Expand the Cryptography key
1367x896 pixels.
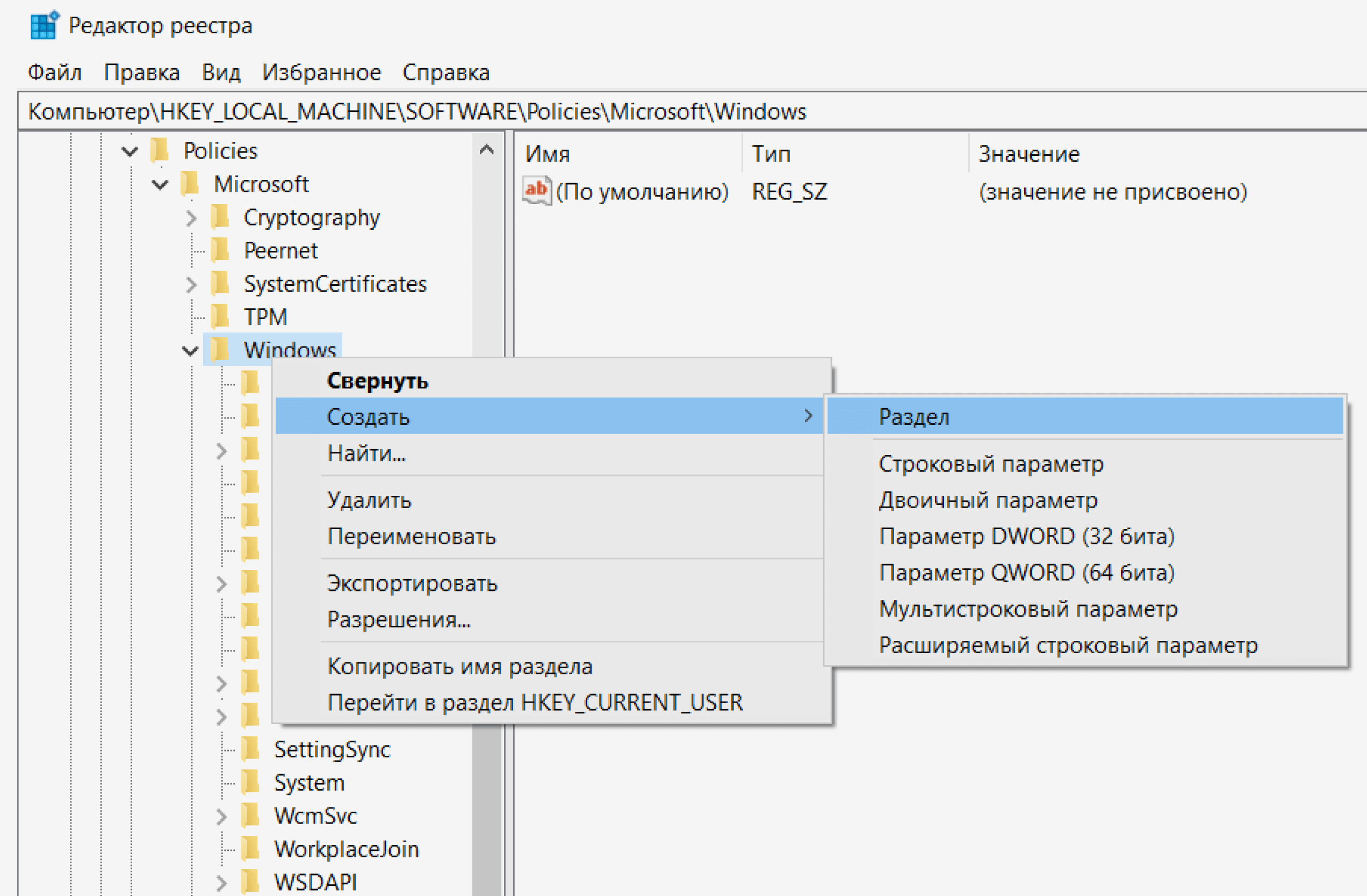(x=192, y=218)
